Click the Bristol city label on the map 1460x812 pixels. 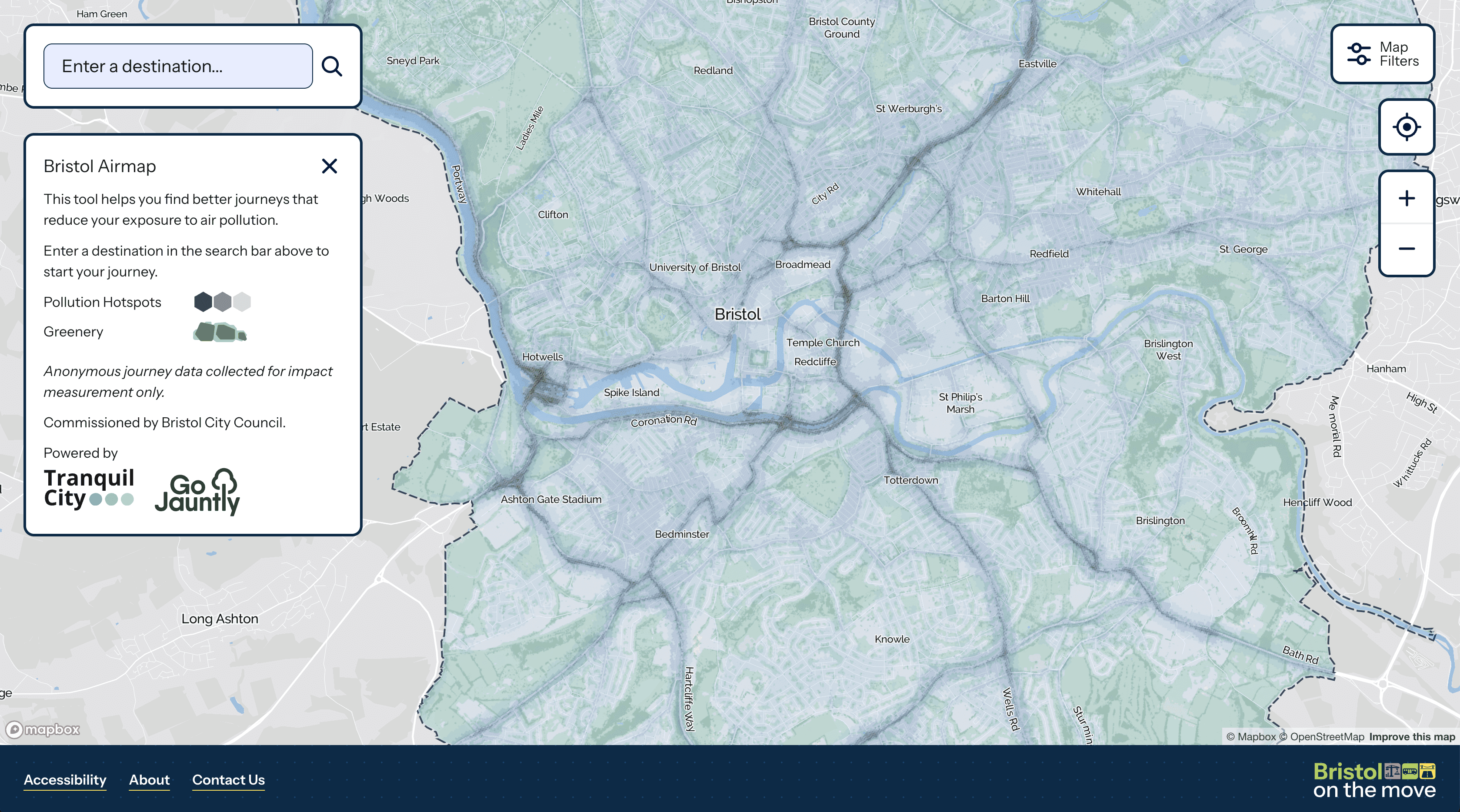[737, 314]
